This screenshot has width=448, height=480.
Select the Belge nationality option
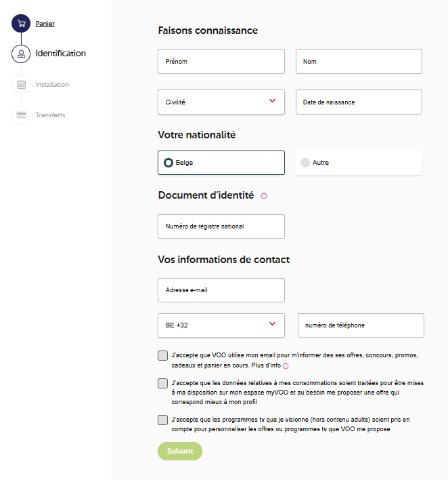[221, 163]
